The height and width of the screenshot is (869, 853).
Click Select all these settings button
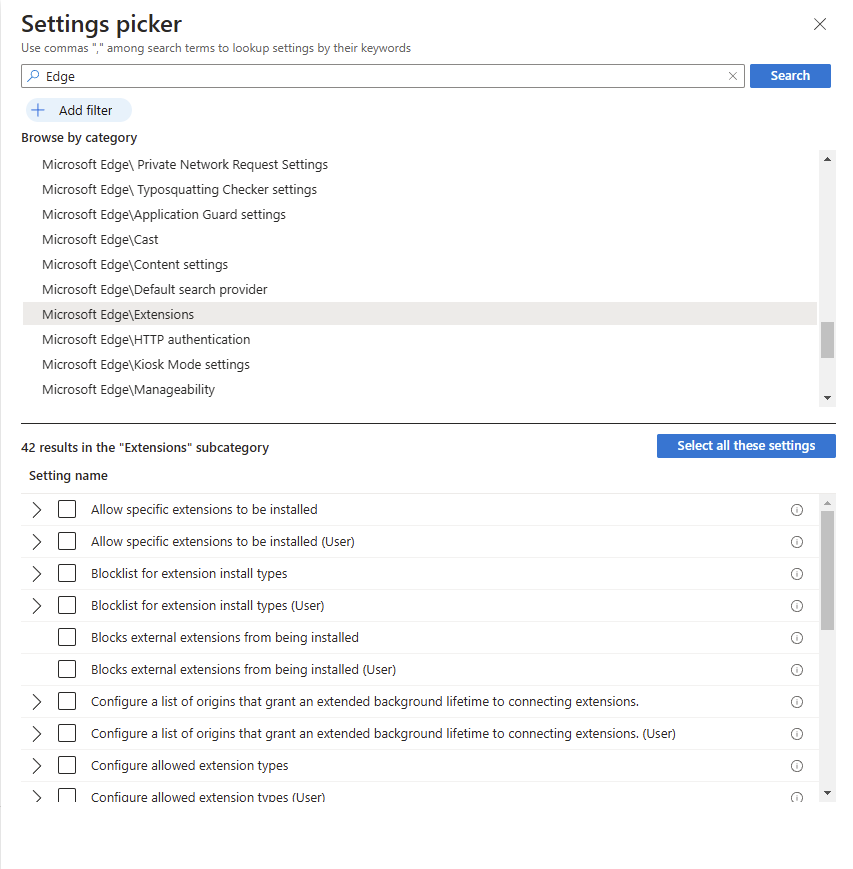pyautogui.click(x=746, y=446)
